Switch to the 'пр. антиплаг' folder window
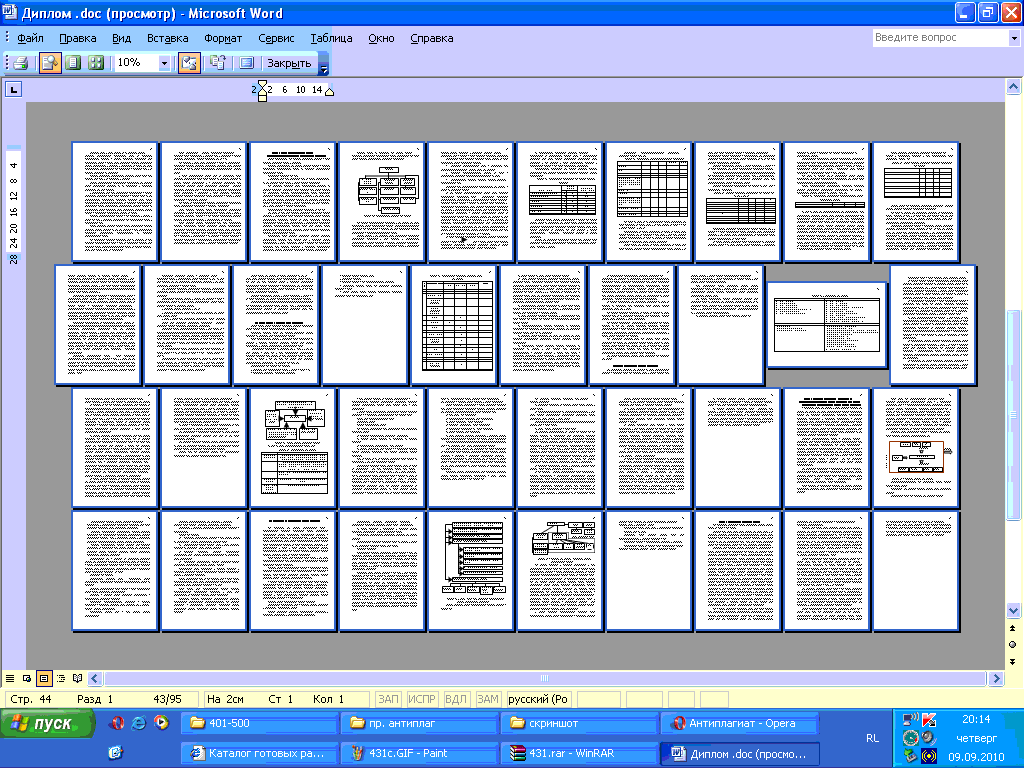Viewport: 1024px width, 768px height. [x=419, y=724]
